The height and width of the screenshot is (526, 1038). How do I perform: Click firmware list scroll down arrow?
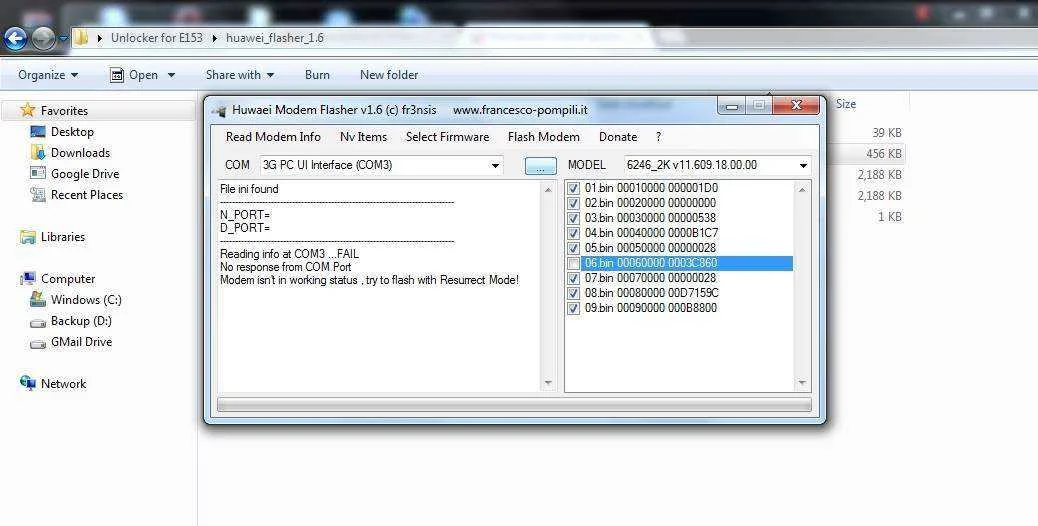coord(802,382)
